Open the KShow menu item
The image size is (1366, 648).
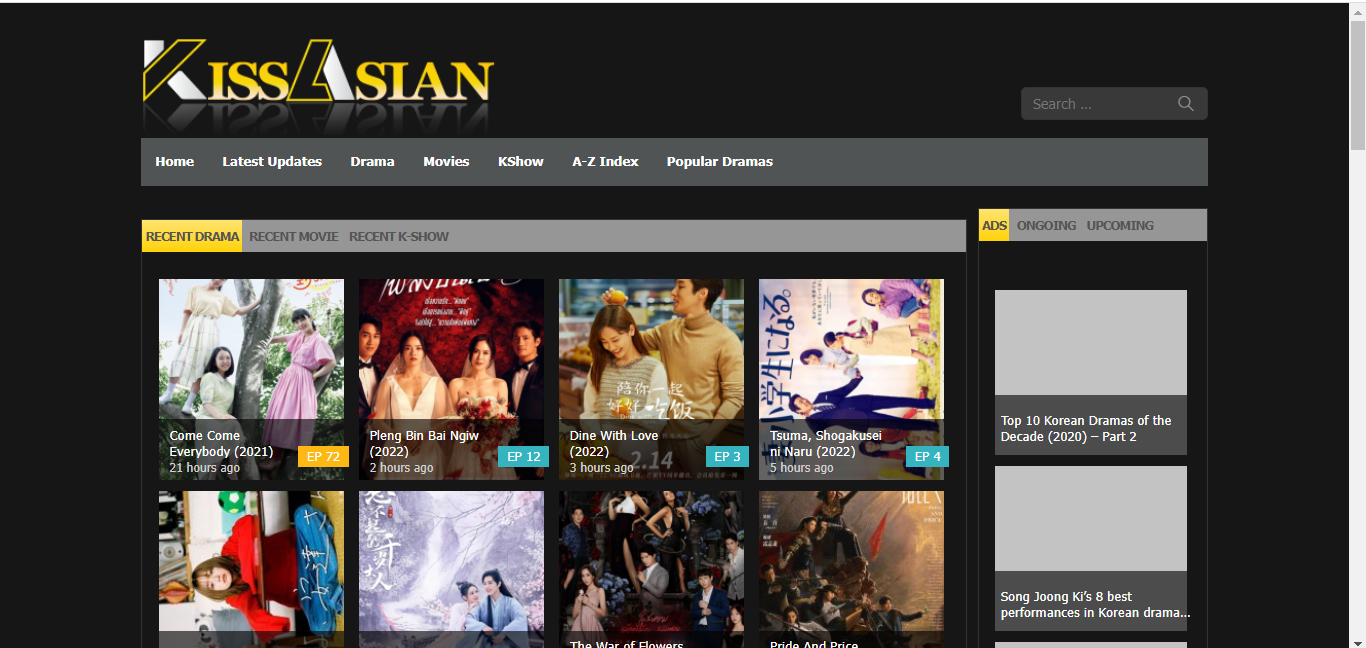pyautogui.click(x=521, y=161)
